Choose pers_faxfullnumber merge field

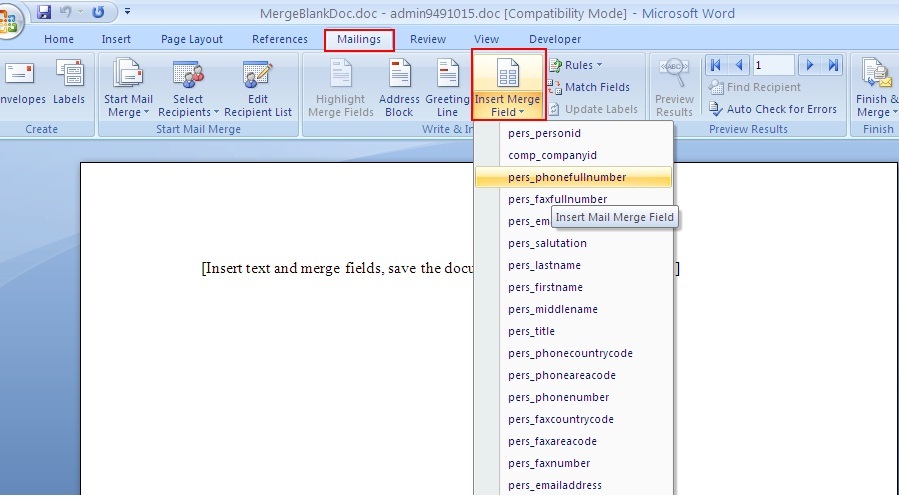tap(573, 199)
